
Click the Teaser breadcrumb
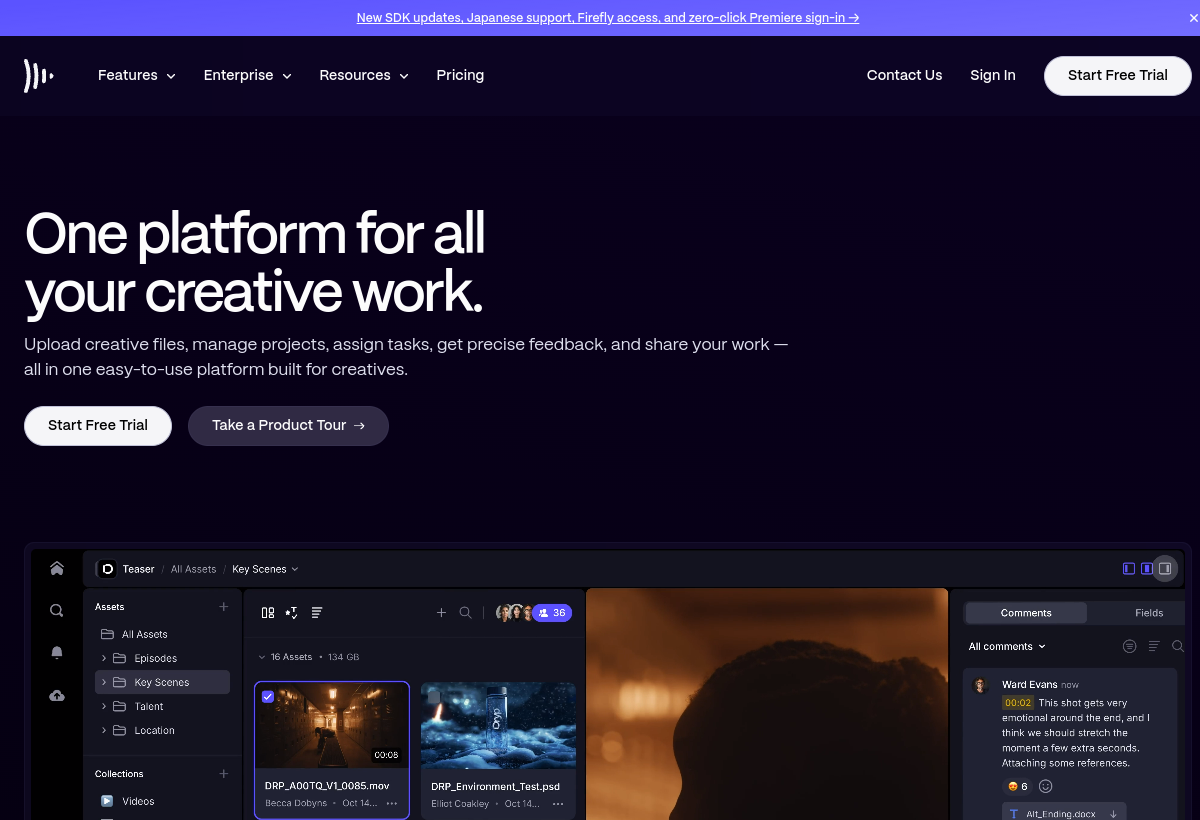tap(138, 569)
